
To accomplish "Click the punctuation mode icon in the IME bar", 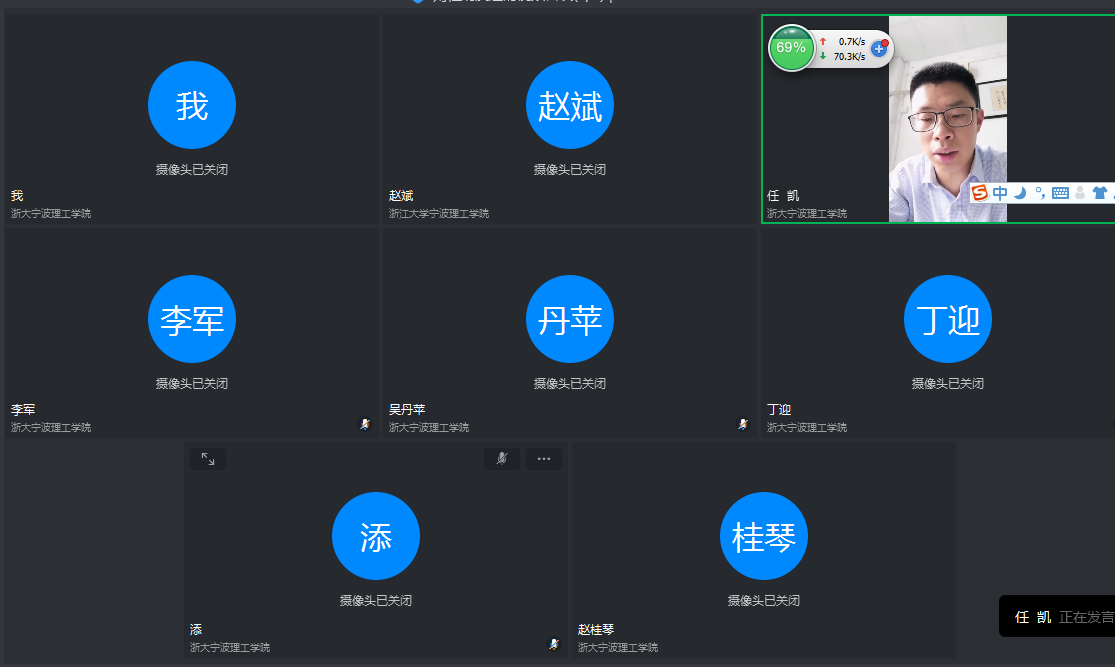I will coord(1040,193).
